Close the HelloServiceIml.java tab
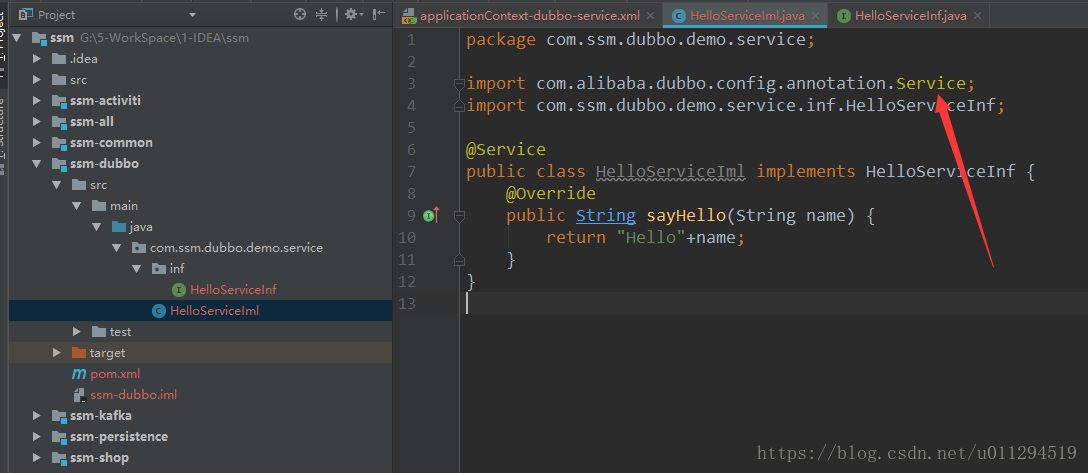1088x473 pixels. pos(815,15)
